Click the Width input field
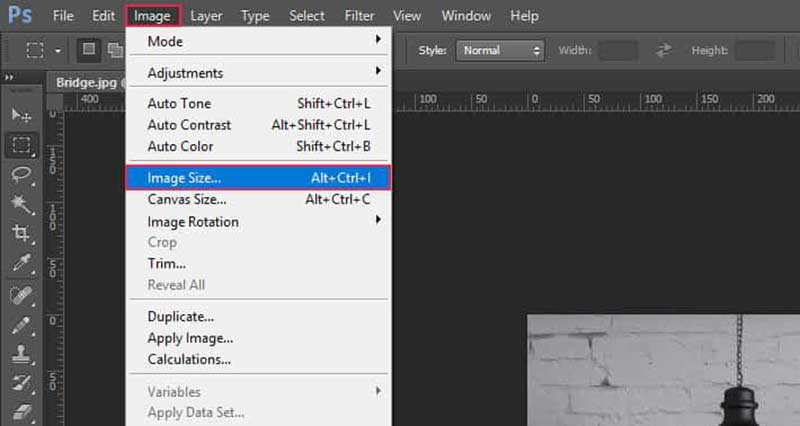Image resolution: width=800 pixels, height=426 pixels. point(618,51)
